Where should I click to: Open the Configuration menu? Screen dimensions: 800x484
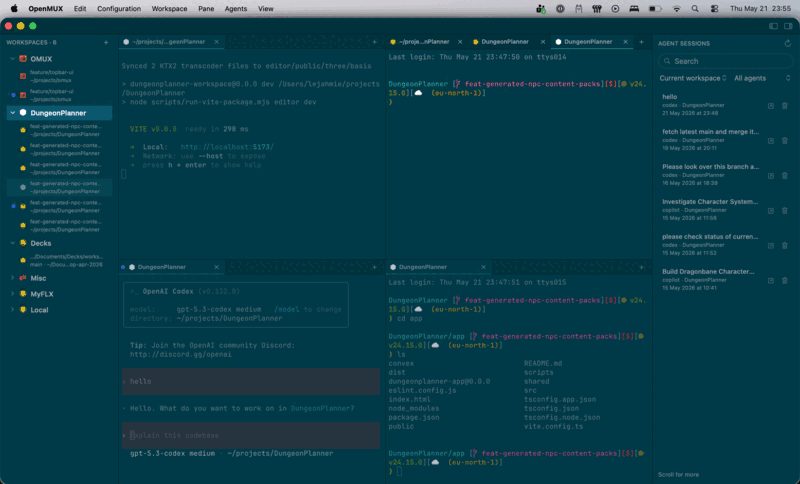coord(119,9)
